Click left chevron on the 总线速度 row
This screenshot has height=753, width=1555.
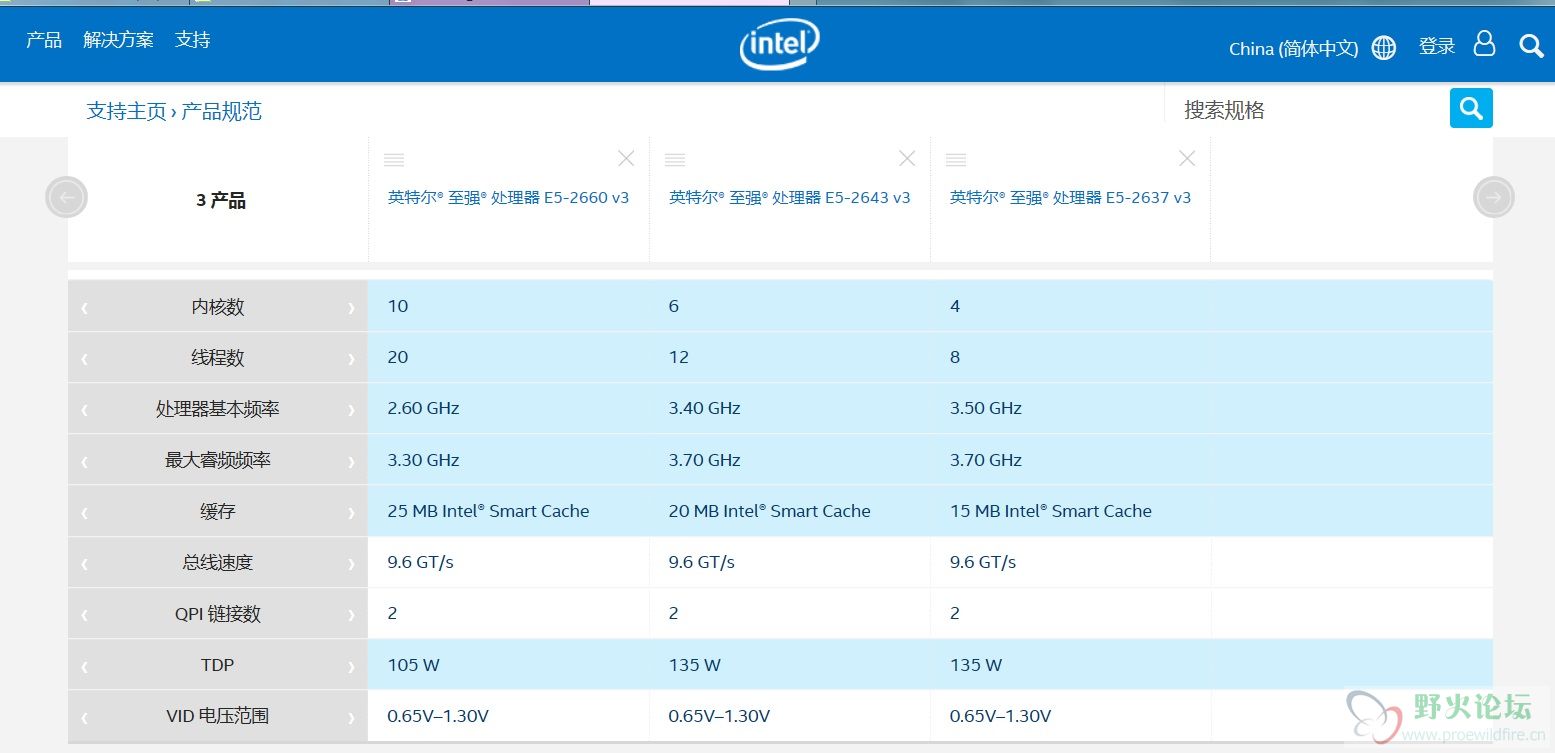pyautogui.click(x=84, y=564)
